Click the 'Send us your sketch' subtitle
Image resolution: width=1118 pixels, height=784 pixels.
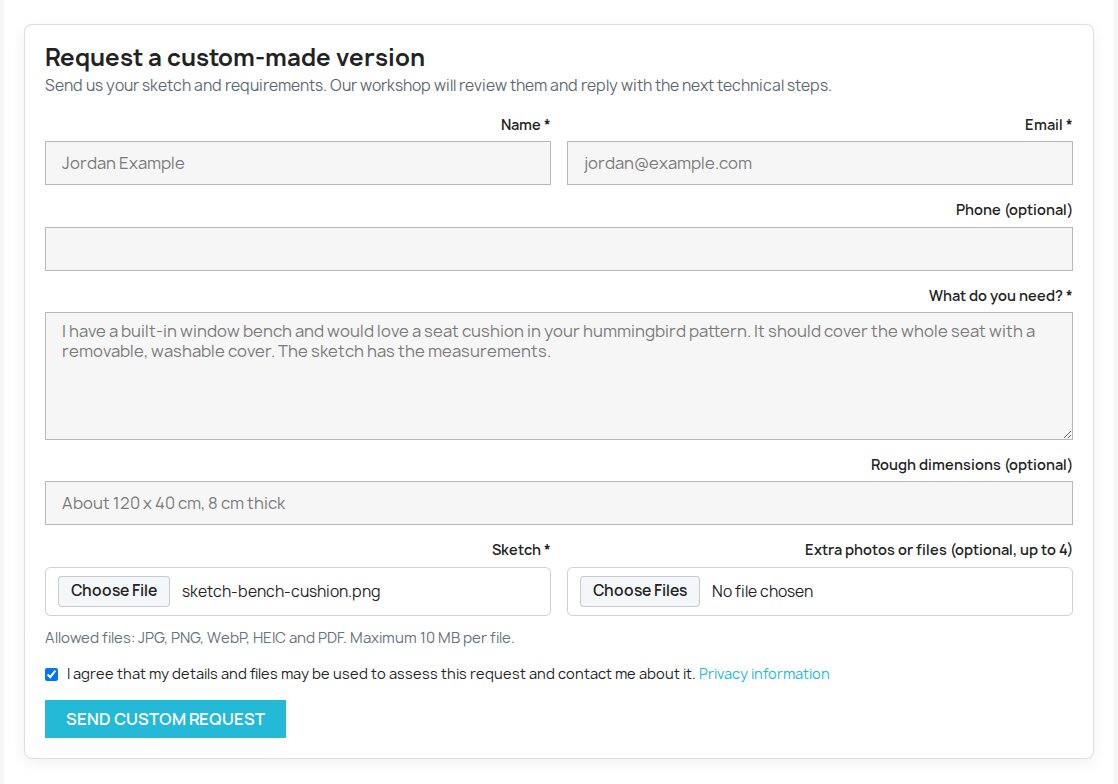[x=438, y=86]
